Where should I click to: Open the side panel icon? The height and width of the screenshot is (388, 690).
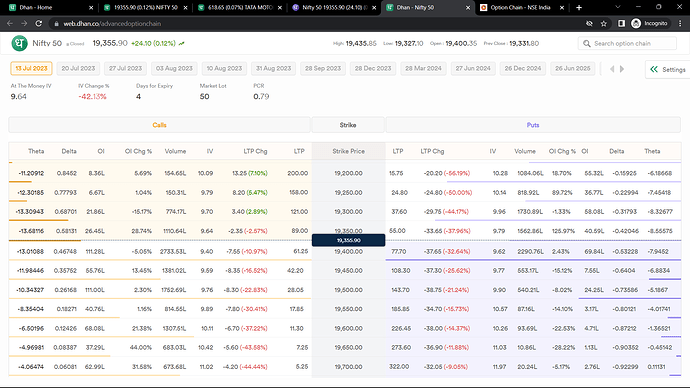621,23
